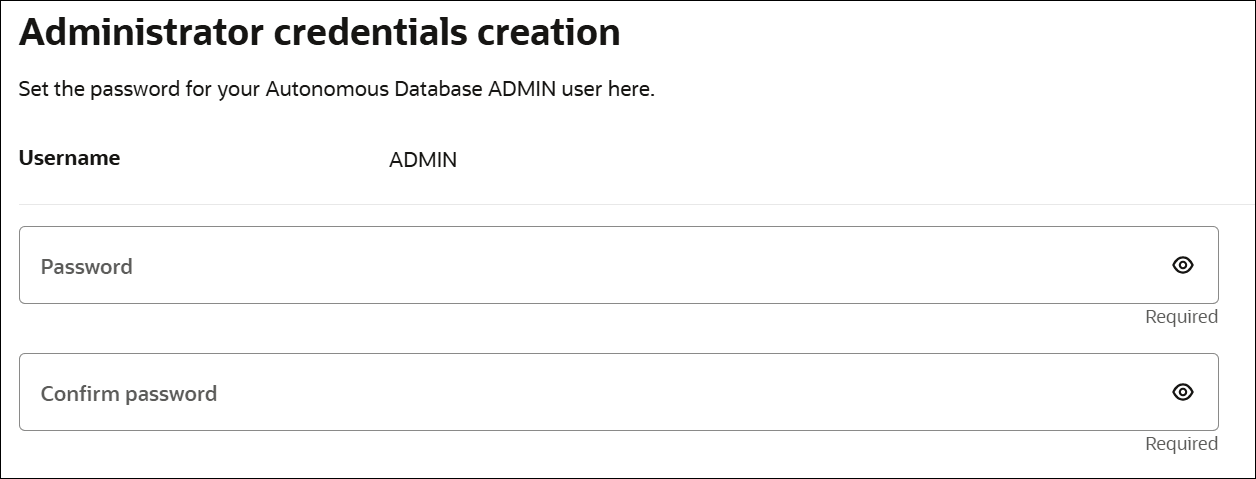Toggle visibility eye in Confirm password field
The width and height of the screenshot is (1256, 479).
(x=1183, y=392)
